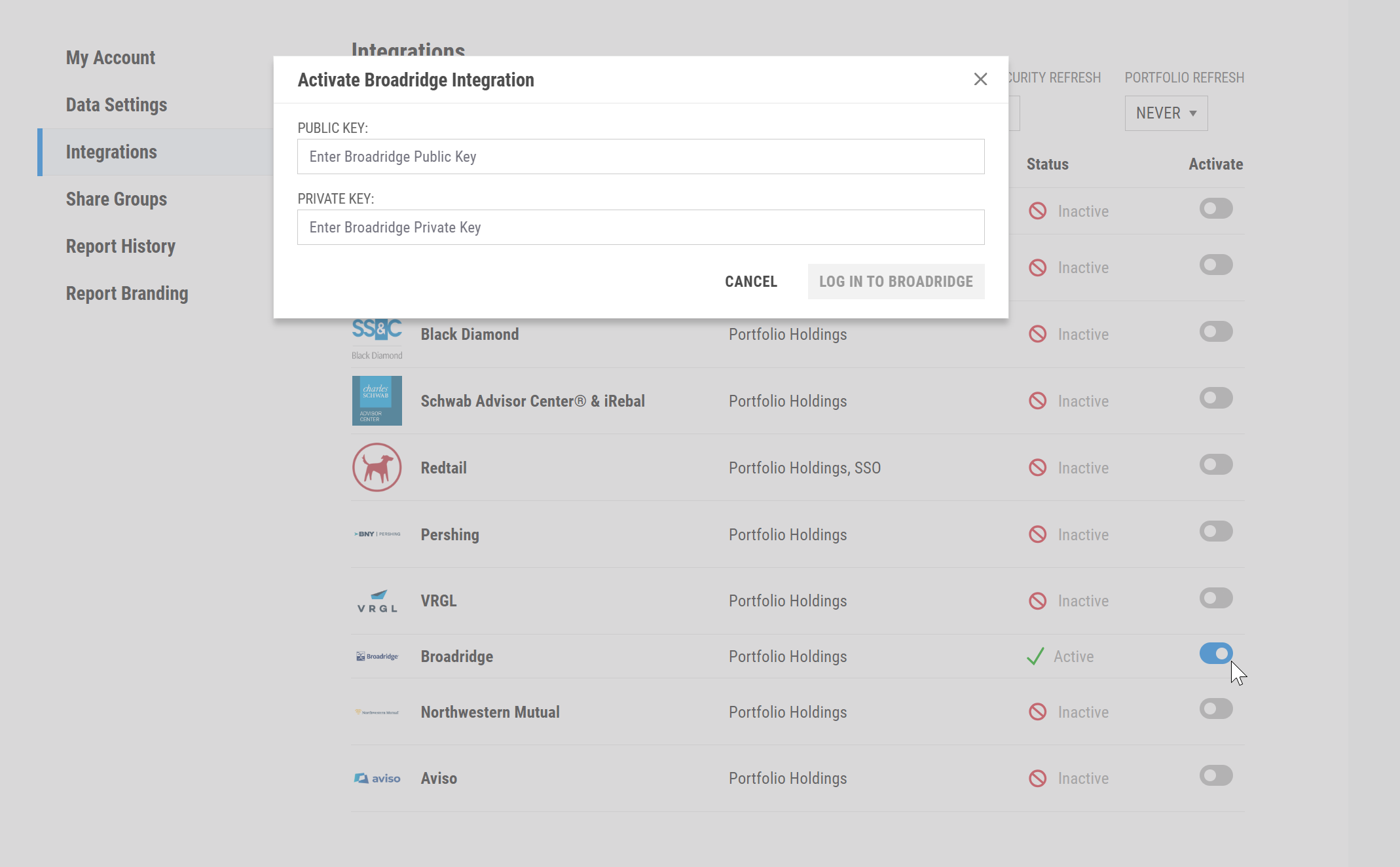This screenshot has width=1400, height=867.
Task: Click the inactive status icon for Black Diamond
Action: pyautogui.click(x=1037, y=334)
